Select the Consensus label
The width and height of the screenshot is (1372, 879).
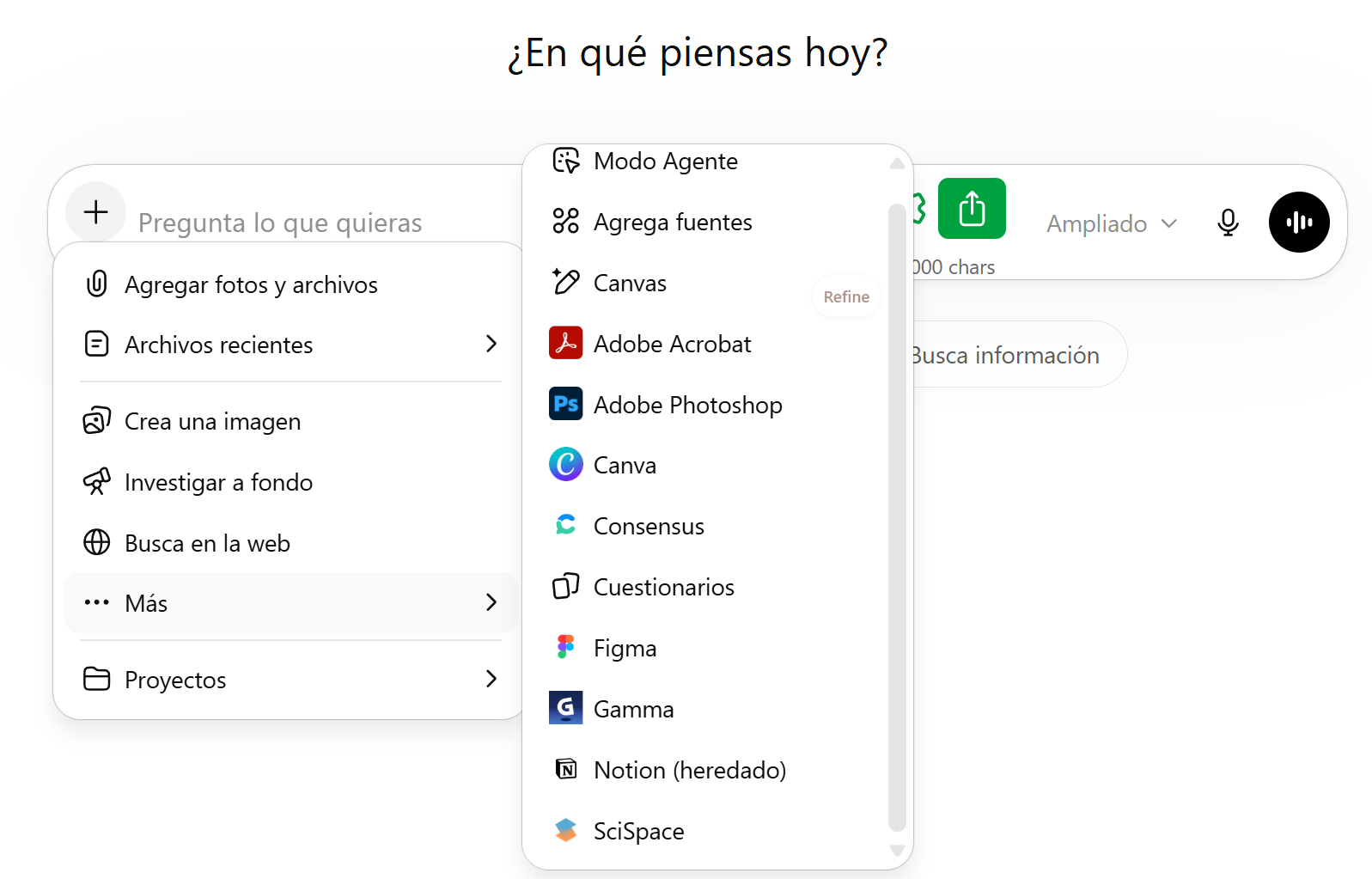tap(649, 526)
